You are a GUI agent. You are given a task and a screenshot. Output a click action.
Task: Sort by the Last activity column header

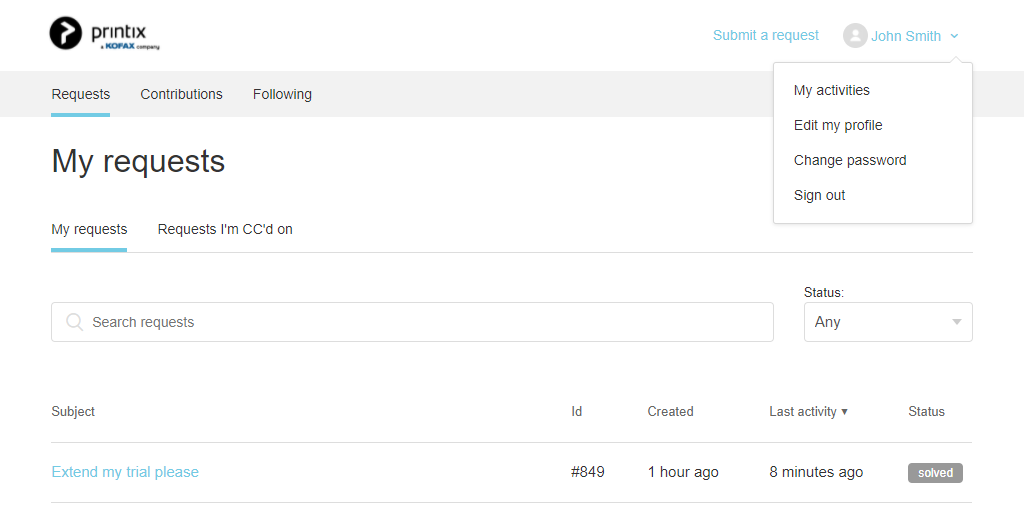point(802,412)
